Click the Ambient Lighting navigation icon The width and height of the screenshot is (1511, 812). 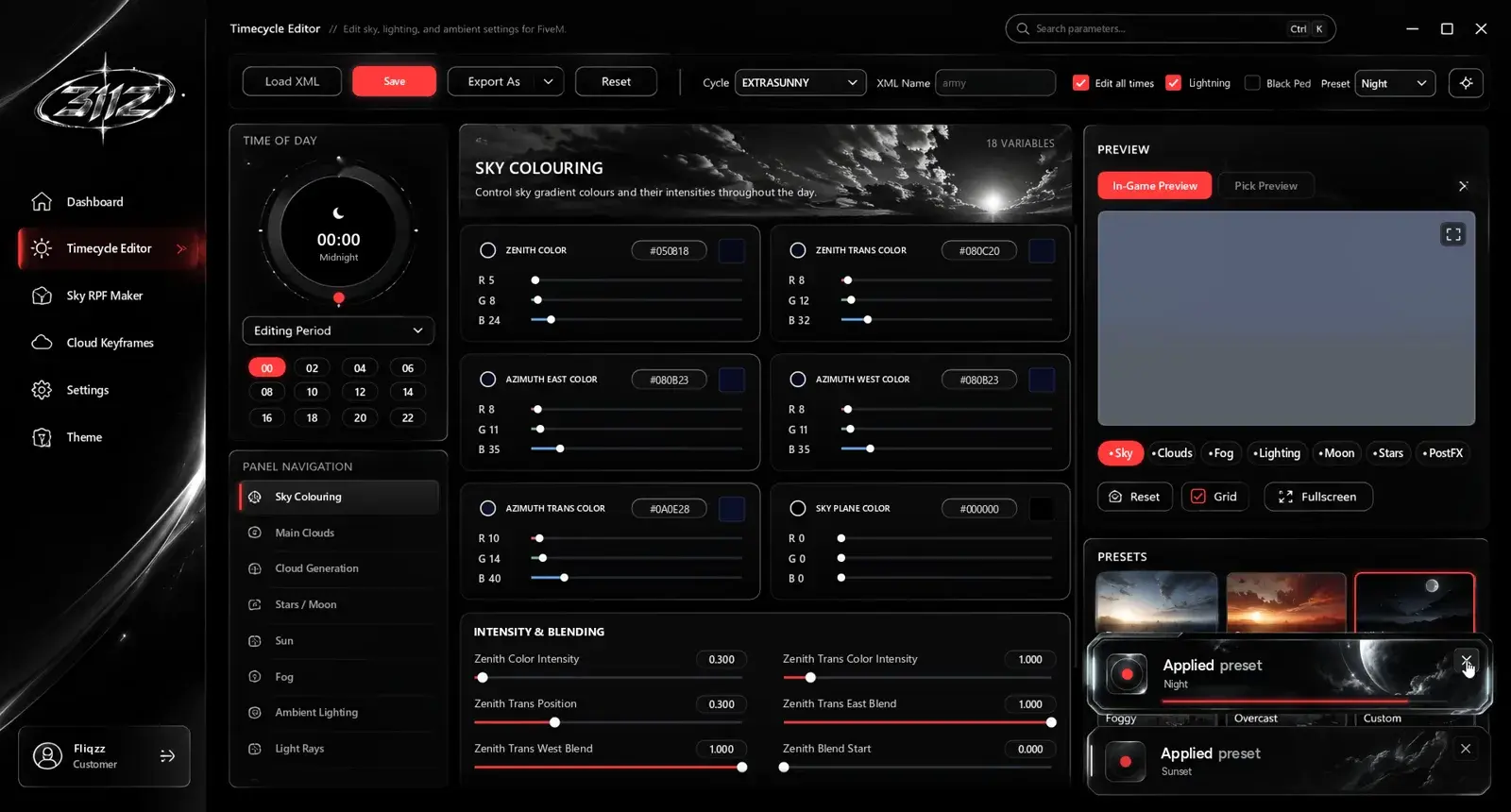click(255, 713)
